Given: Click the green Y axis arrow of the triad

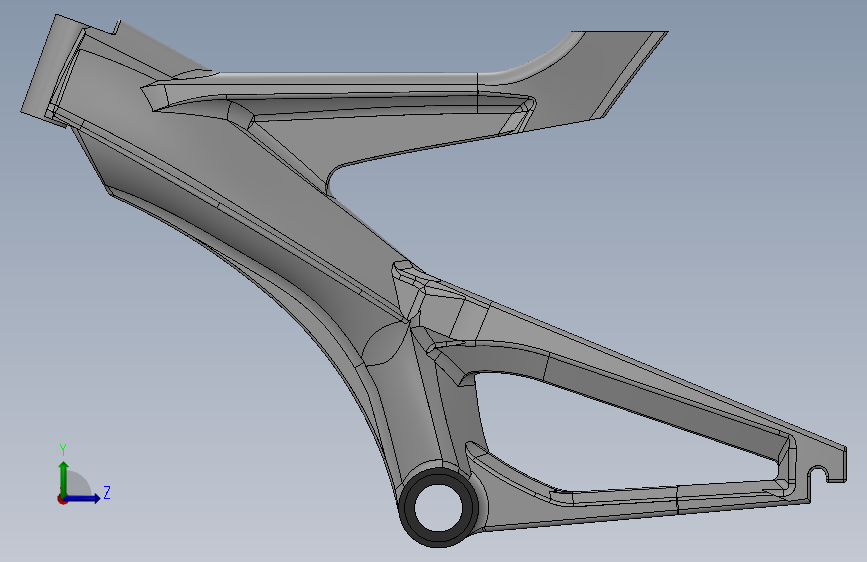Looking at the screenshot, I should click(64, 478).
